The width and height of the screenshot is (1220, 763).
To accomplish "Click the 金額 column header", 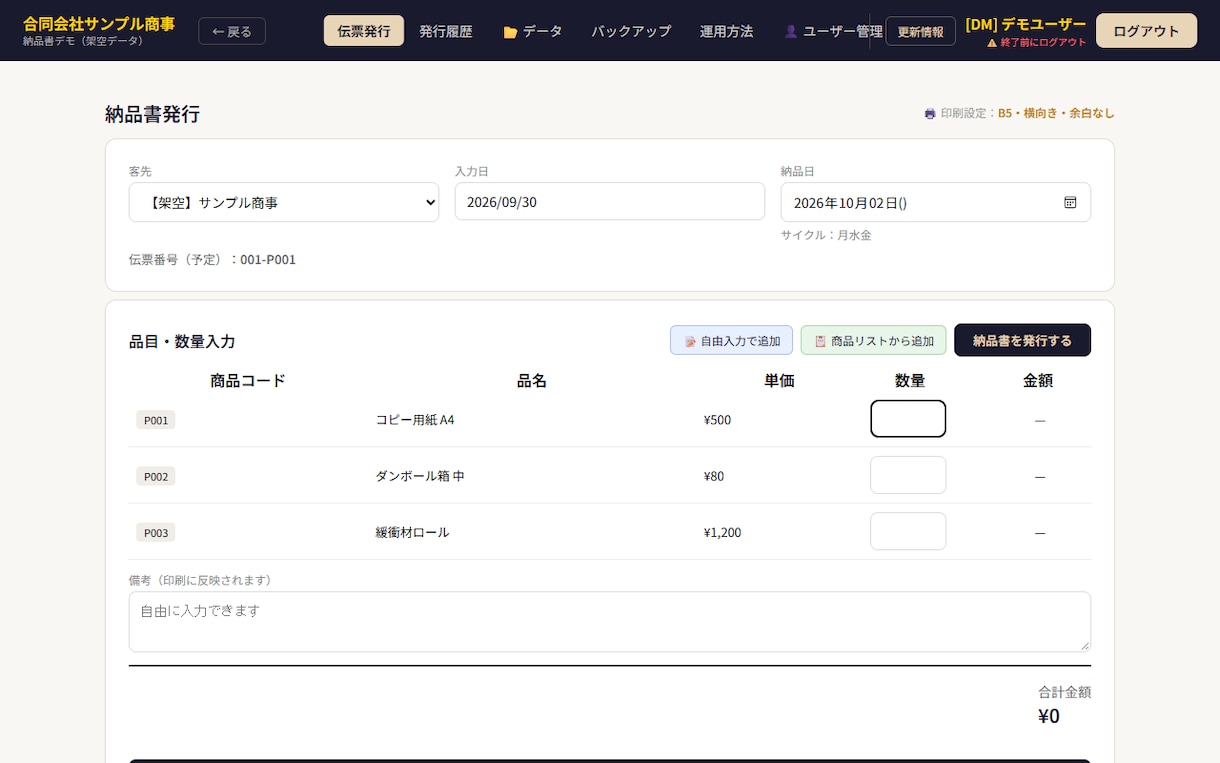I will [1038, 380].
